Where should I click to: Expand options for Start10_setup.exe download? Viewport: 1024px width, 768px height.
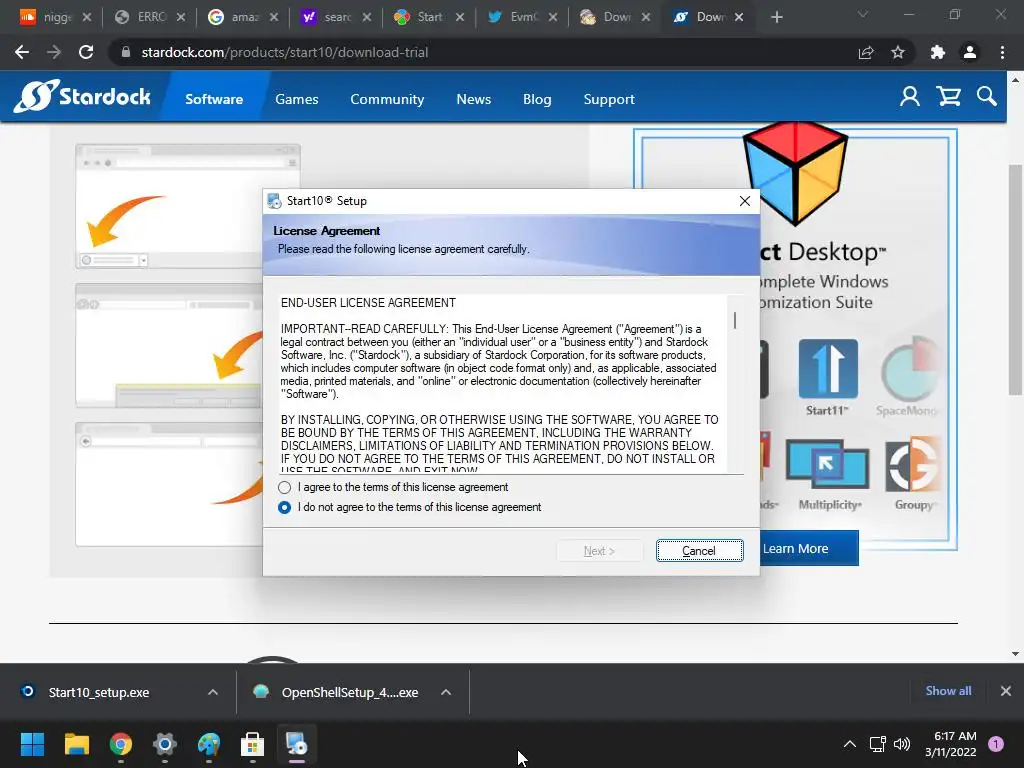pyautogui.click(x=213, y=692)
